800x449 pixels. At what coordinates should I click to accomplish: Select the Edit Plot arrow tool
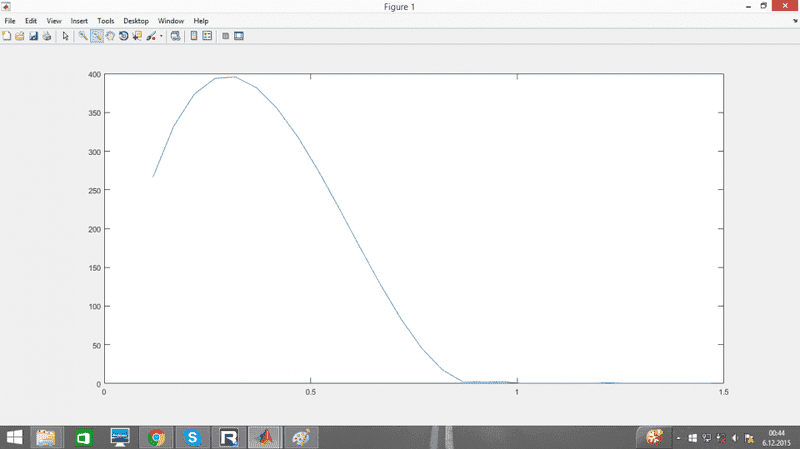(x=65, y=36)
